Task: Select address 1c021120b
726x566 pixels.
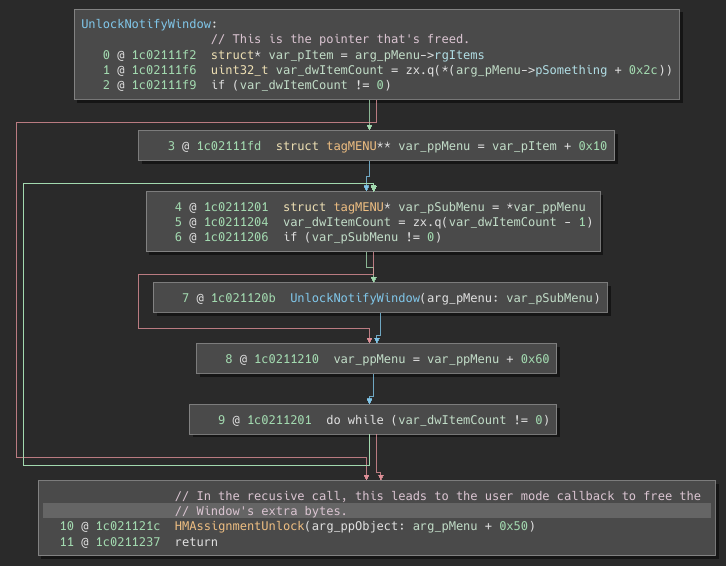Action: (x=243, y=298)
